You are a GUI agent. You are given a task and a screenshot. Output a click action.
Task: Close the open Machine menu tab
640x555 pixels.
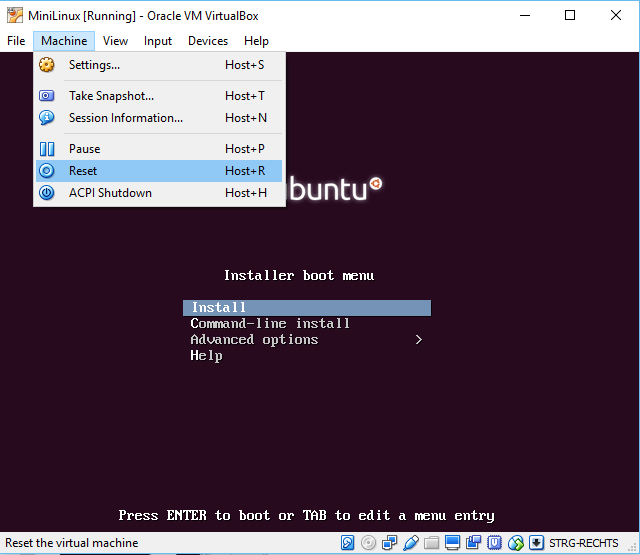coord(64,41)
